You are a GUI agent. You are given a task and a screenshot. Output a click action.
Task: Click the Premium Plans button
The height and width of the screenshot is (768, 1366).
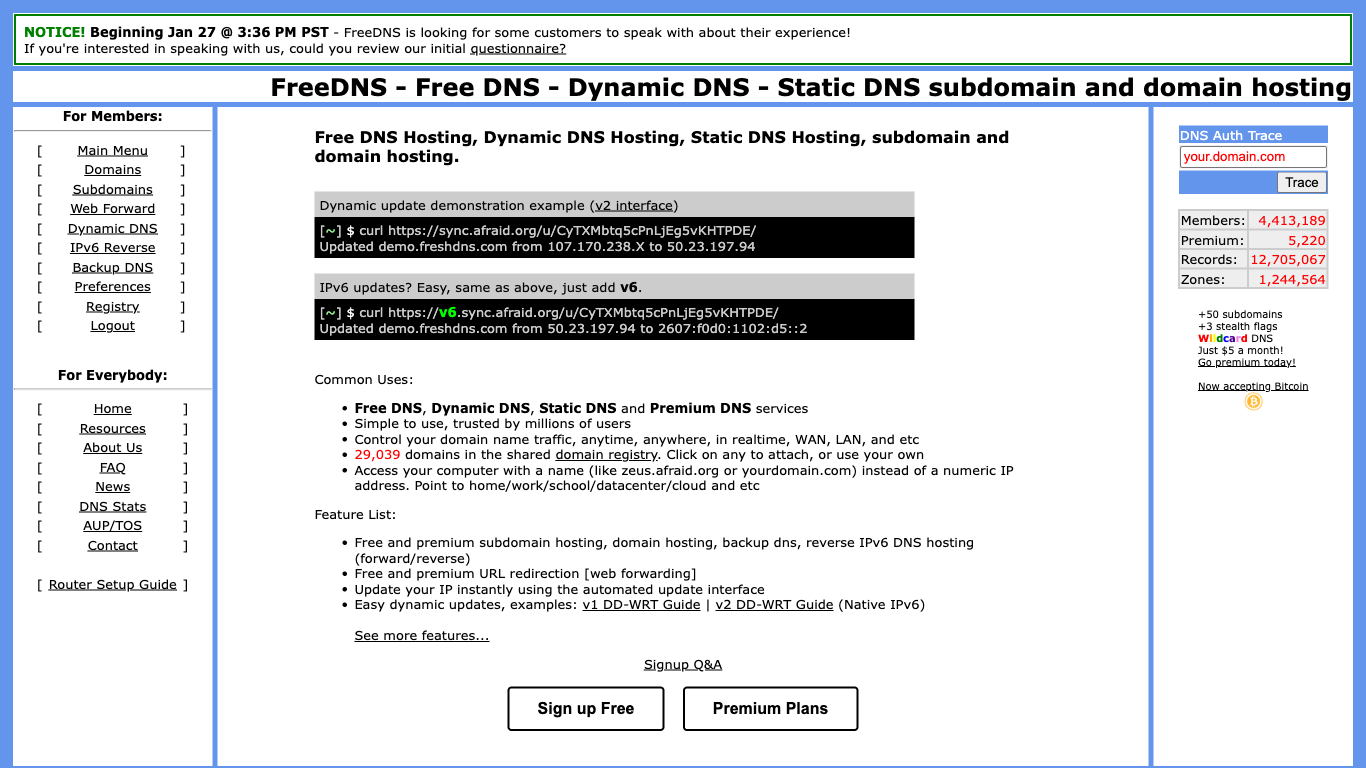(770, 709)
